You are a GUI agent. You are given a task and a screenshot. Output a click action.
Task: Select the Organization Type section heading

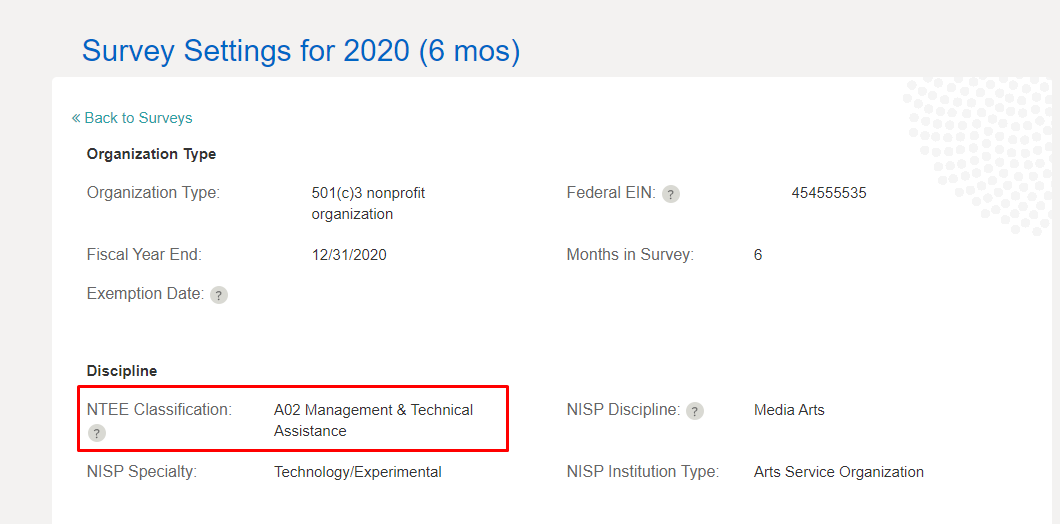point(151,154)
